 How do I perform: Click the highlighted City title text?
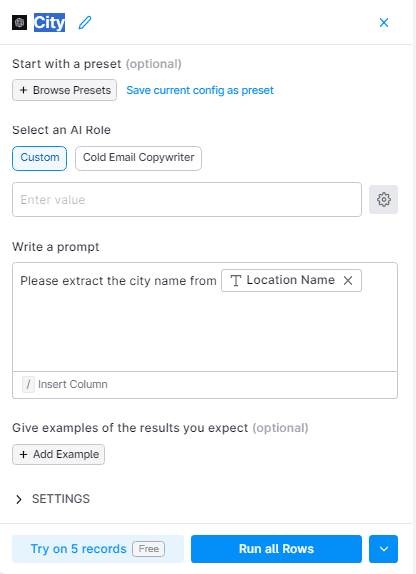click(49, 23)
